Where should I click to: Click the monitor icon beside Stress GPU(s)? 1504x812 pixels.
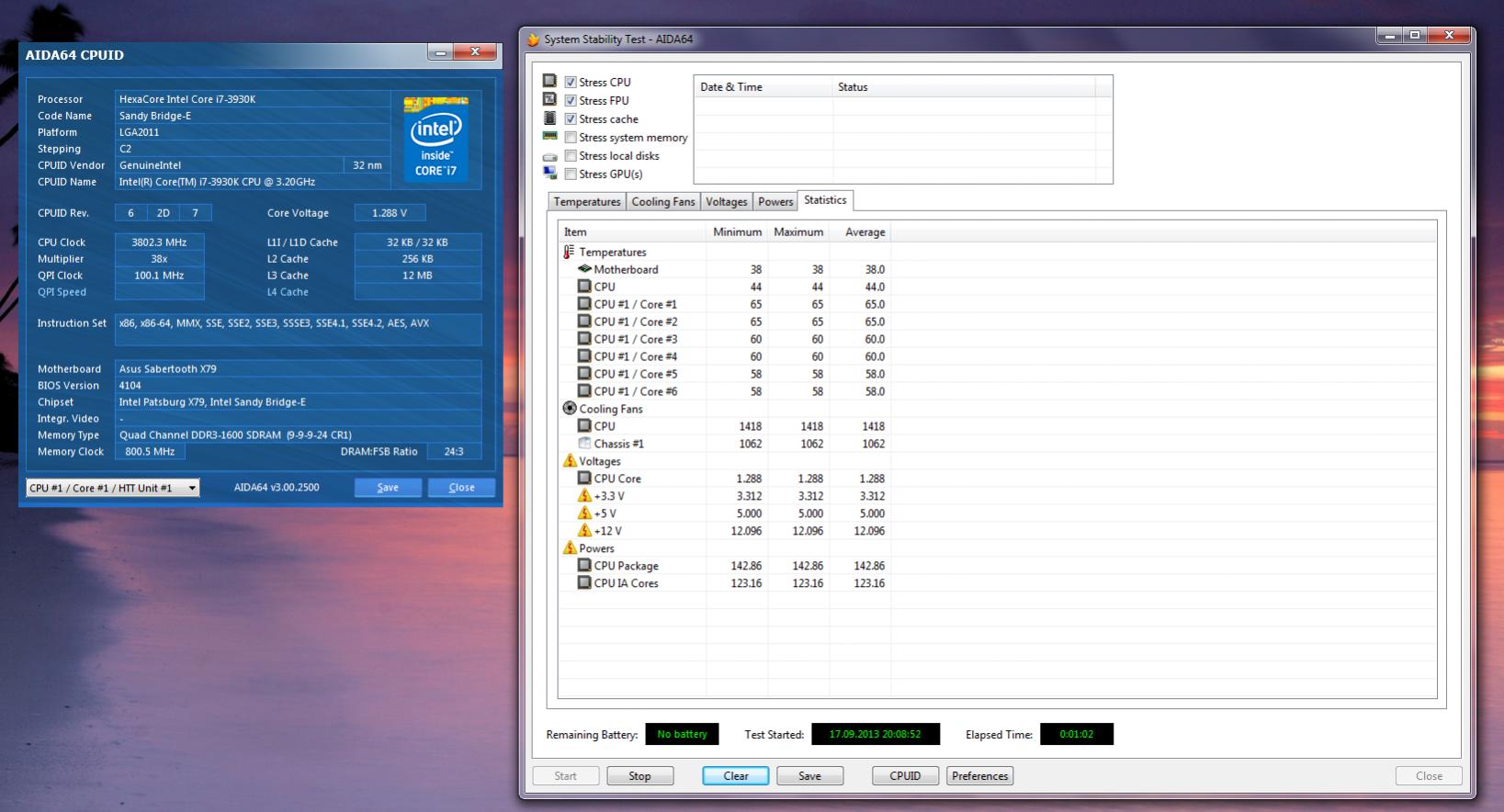pyautogui.click(x=549, y=173)
